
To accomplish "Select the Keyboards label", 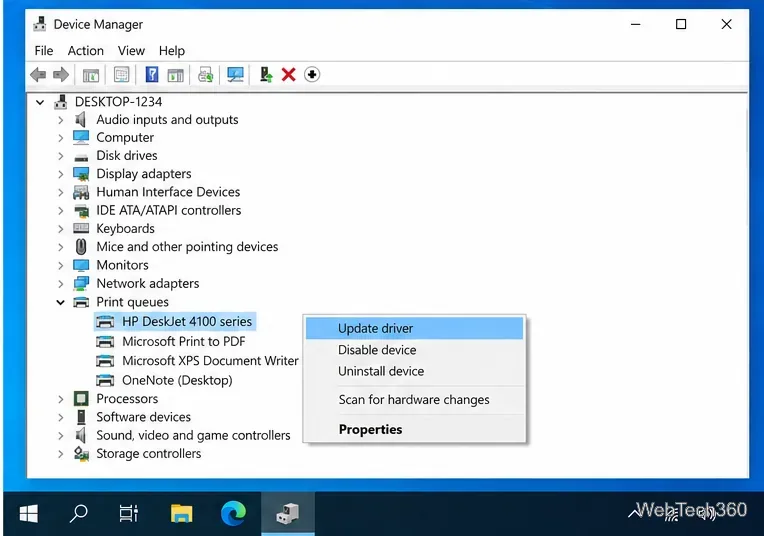I will tap(125, 229).
